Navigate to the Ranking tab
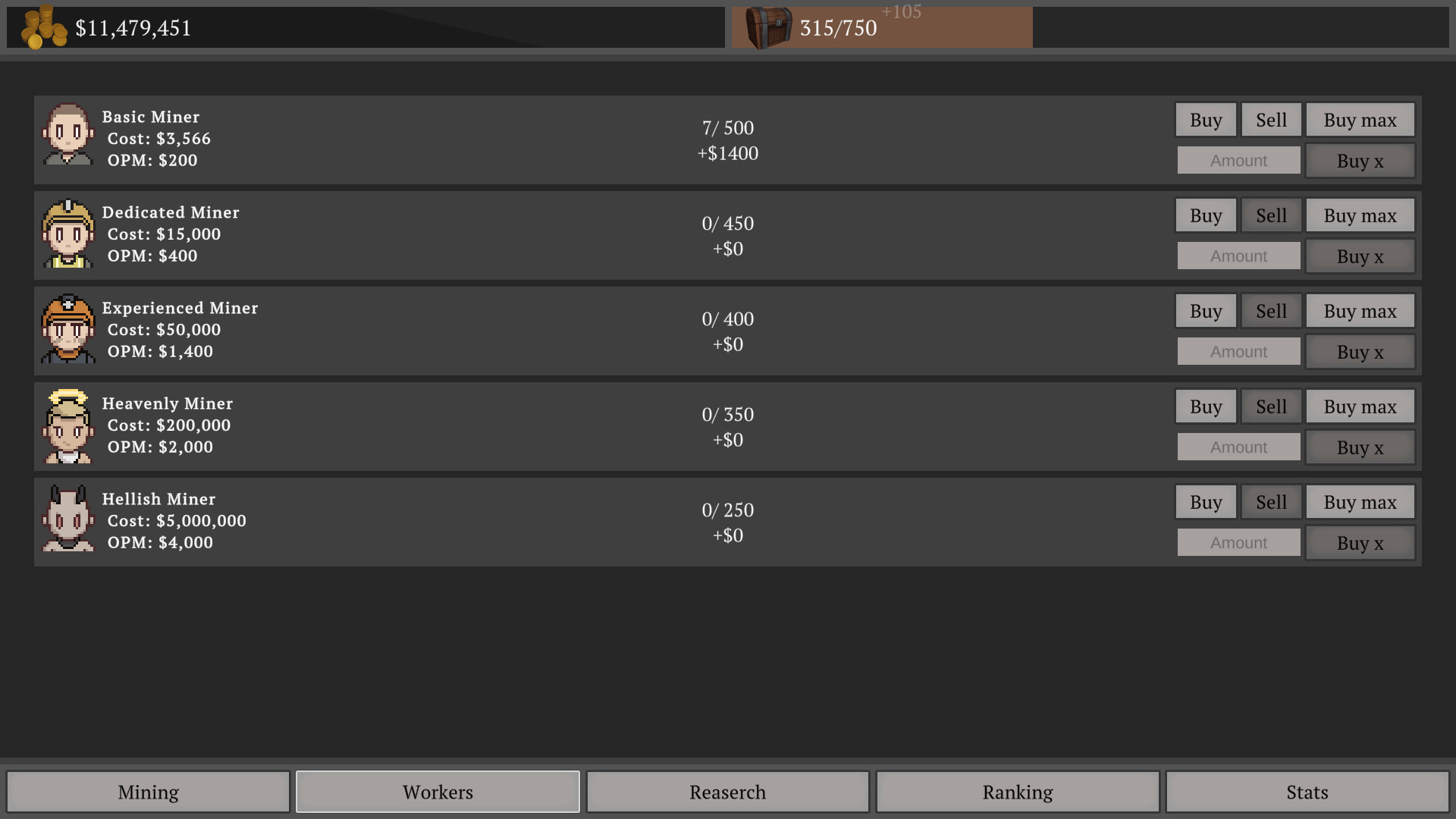This screenshot has width=1456, height=819. 1018,790
